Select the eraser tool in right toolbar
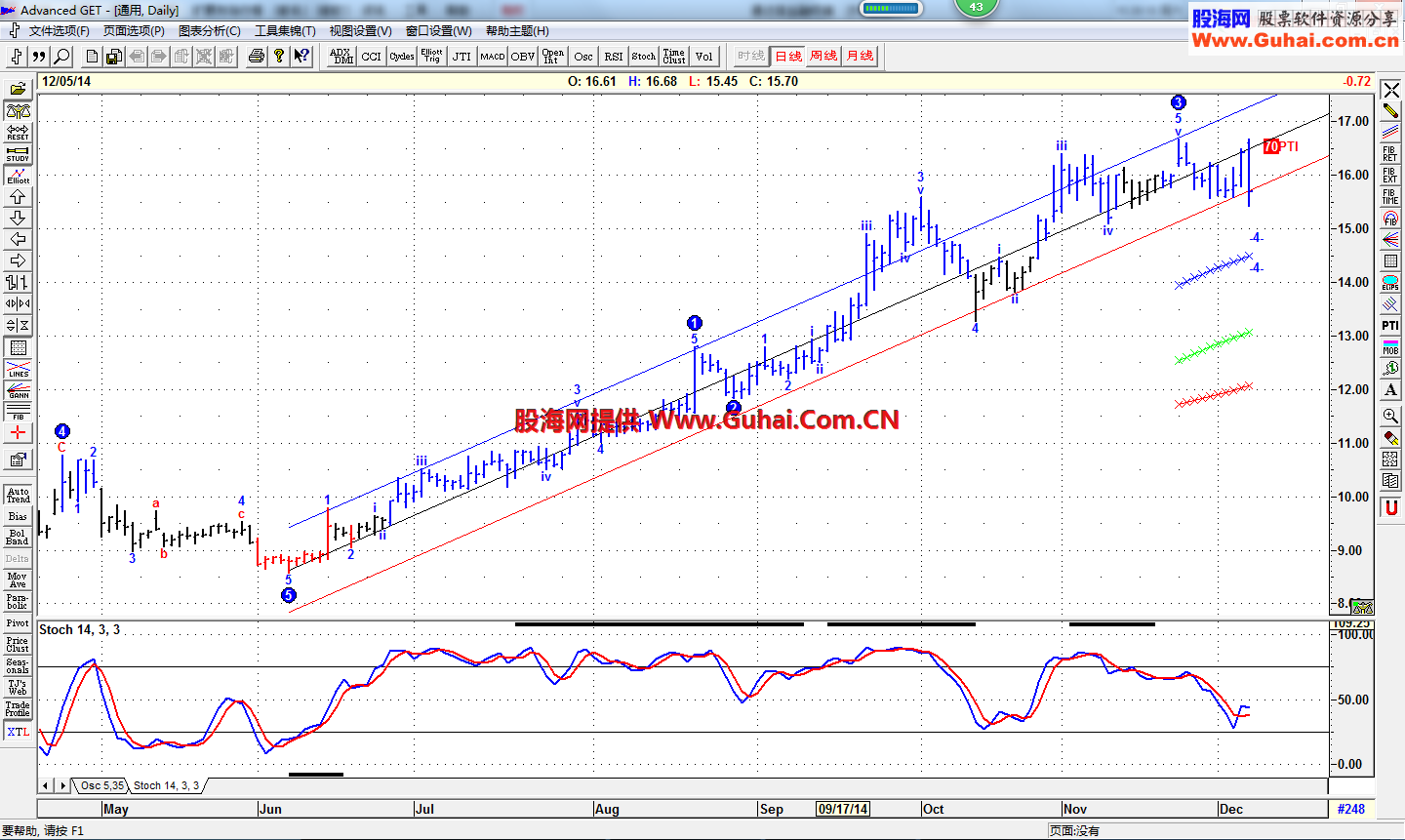 coord(1390,438)
